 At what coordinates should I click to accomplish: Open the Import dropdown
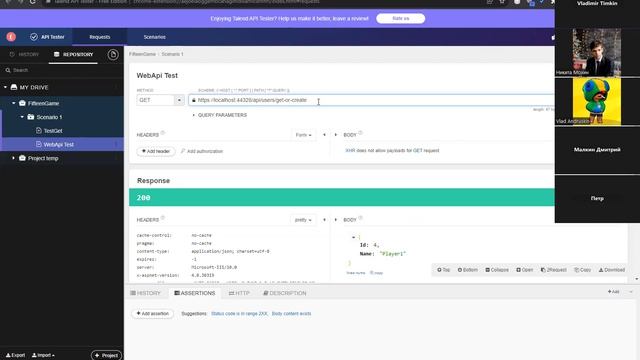pyautogui.click(x=43, y=355)
